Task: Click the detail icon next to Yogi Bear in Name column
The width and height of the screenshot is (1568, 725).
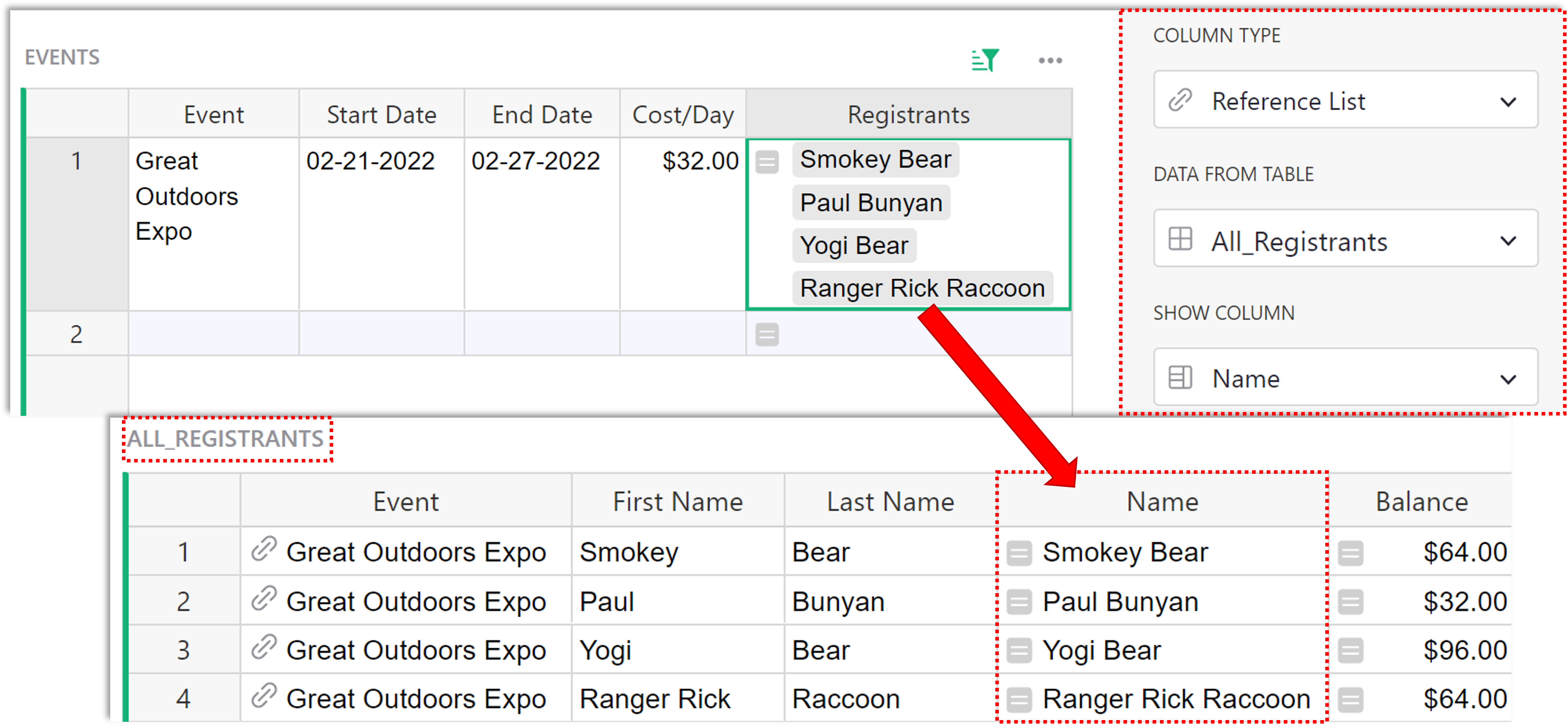Action: (1018, 649)
